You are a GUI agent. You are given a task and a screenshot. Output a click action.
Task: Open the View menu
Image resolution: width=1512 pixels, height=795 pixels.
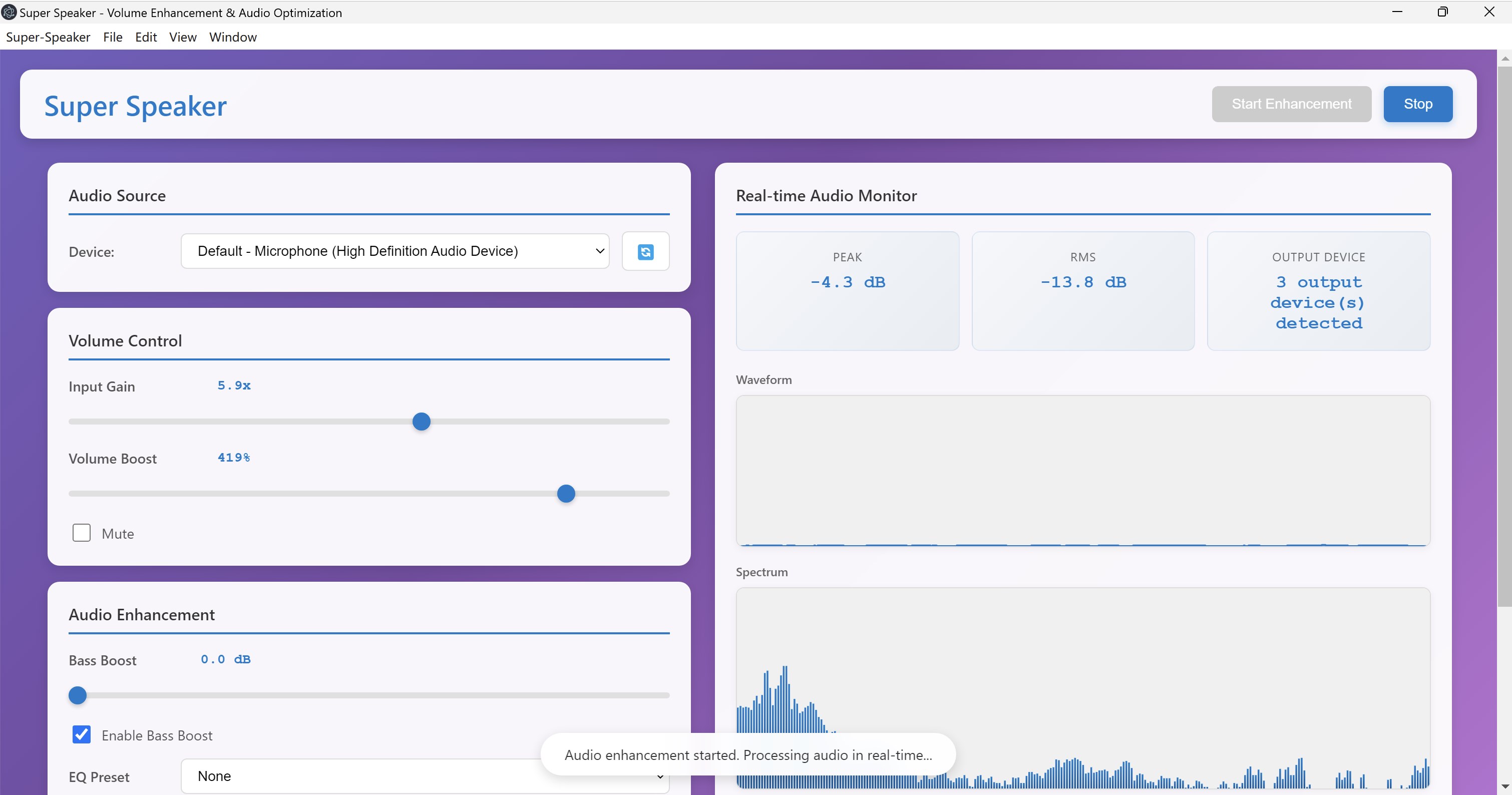[x=182, y=37]
